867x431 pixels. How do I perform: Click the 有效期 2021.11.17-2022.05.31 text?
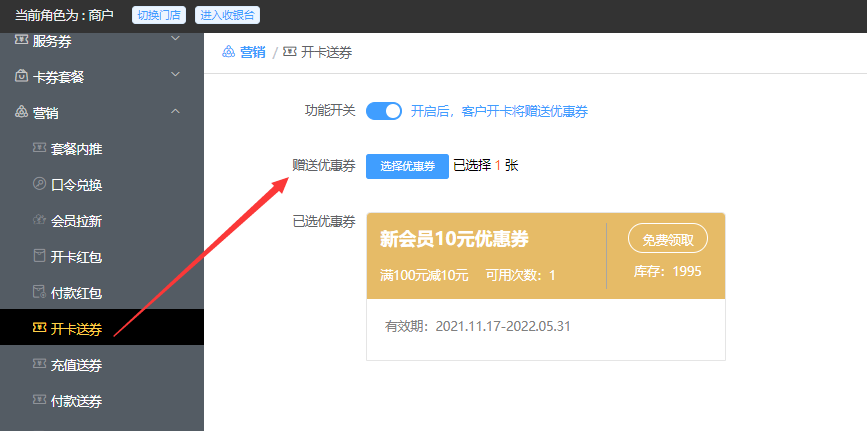(x=478, y=326)
